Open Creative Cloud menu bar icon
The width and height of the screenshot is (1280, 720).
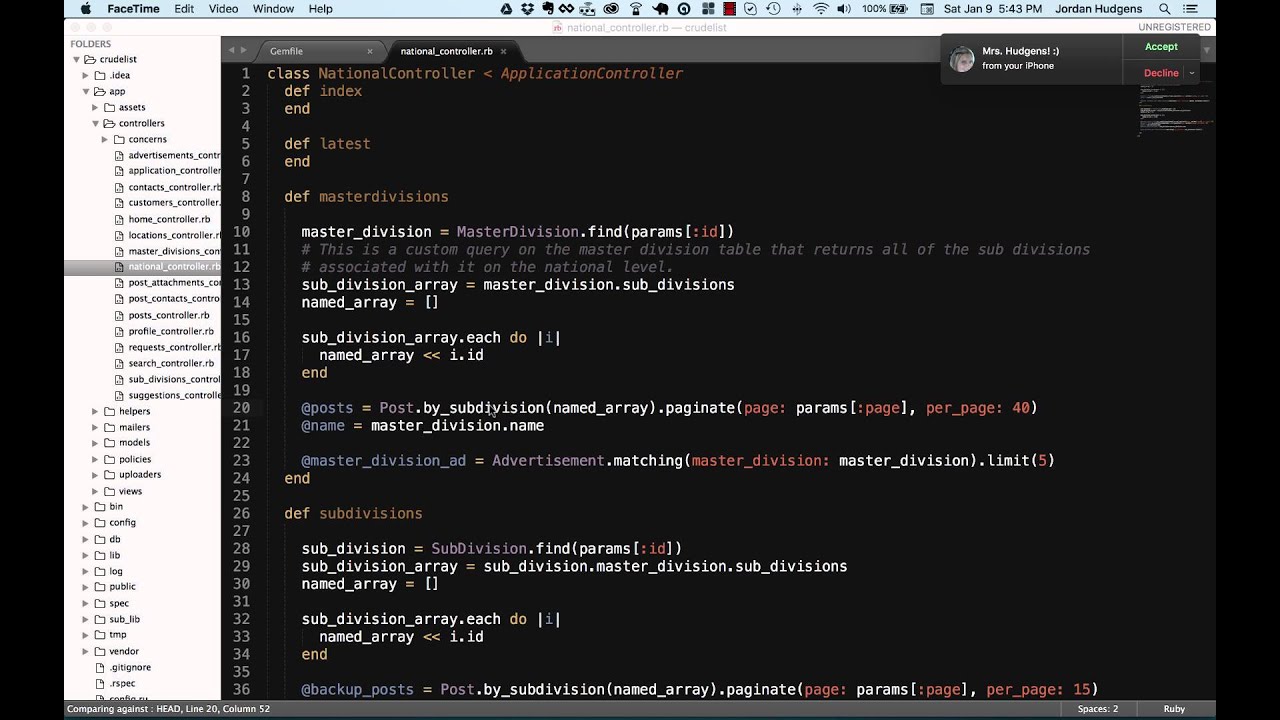(x=611, y=9)
